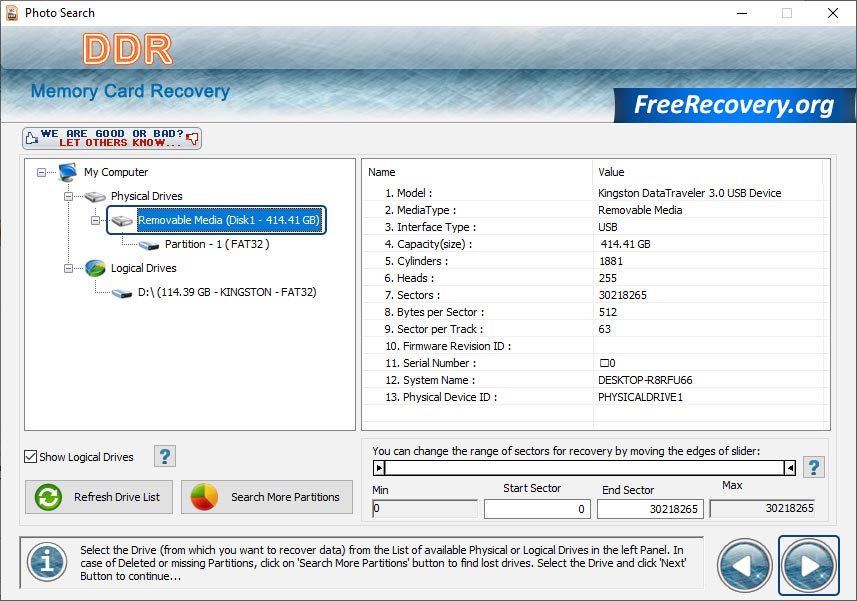Click the Partition - 1 drive icon

point(149,245)
